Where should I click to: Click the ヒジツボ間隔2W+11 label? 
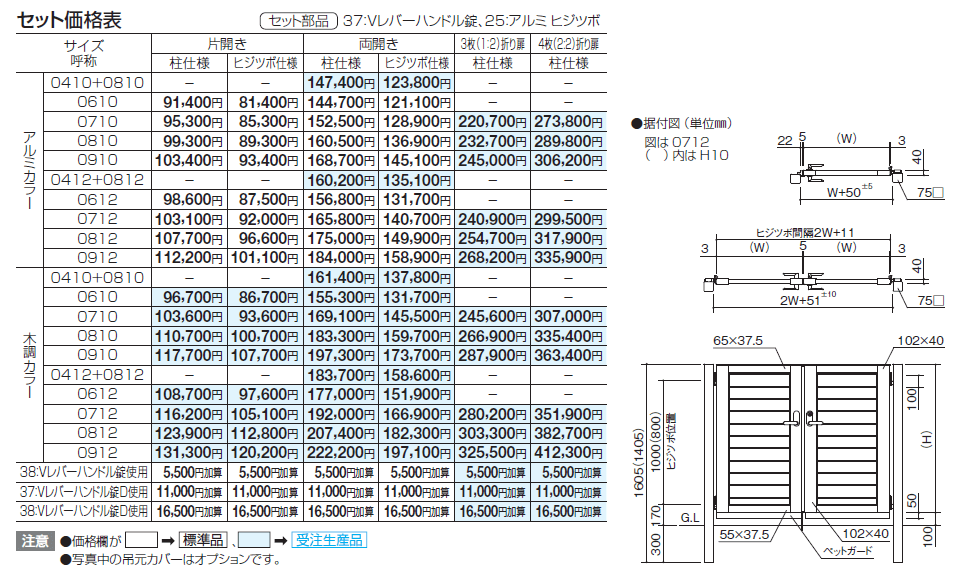point(804,232)
